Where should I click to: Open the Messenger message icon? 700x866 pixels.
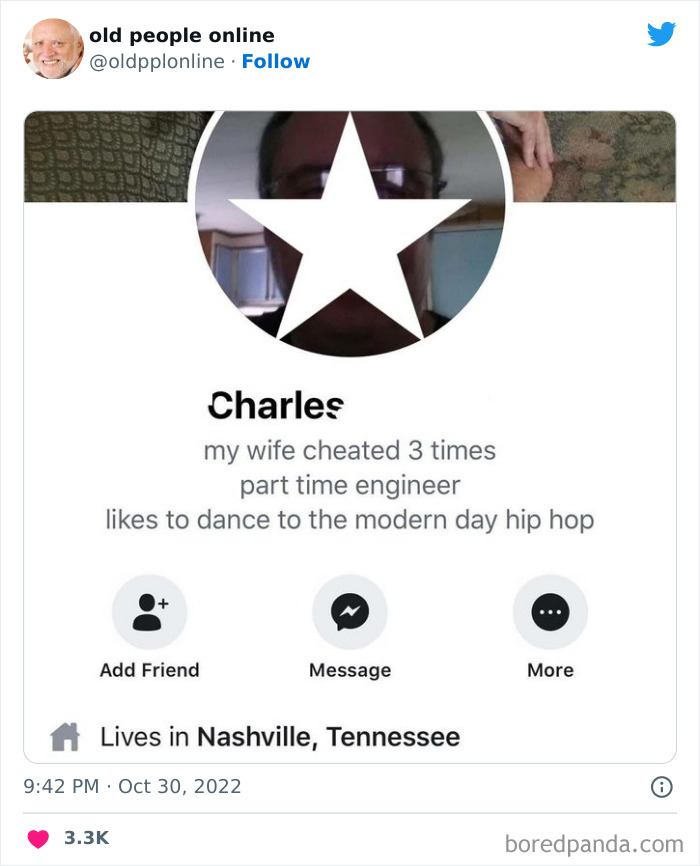point(350,612)
